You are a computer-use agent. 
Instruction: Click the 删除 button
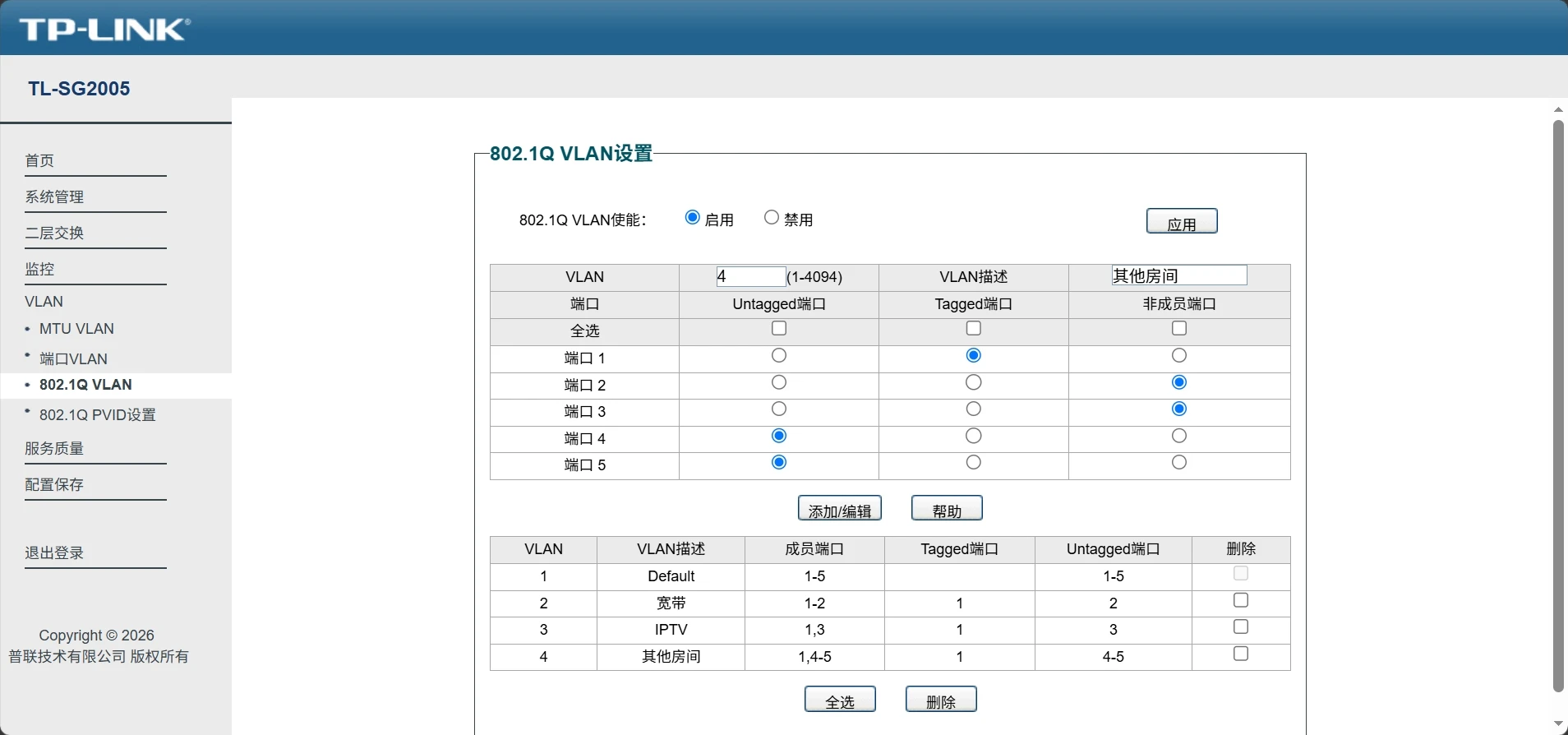coord(941,699)
